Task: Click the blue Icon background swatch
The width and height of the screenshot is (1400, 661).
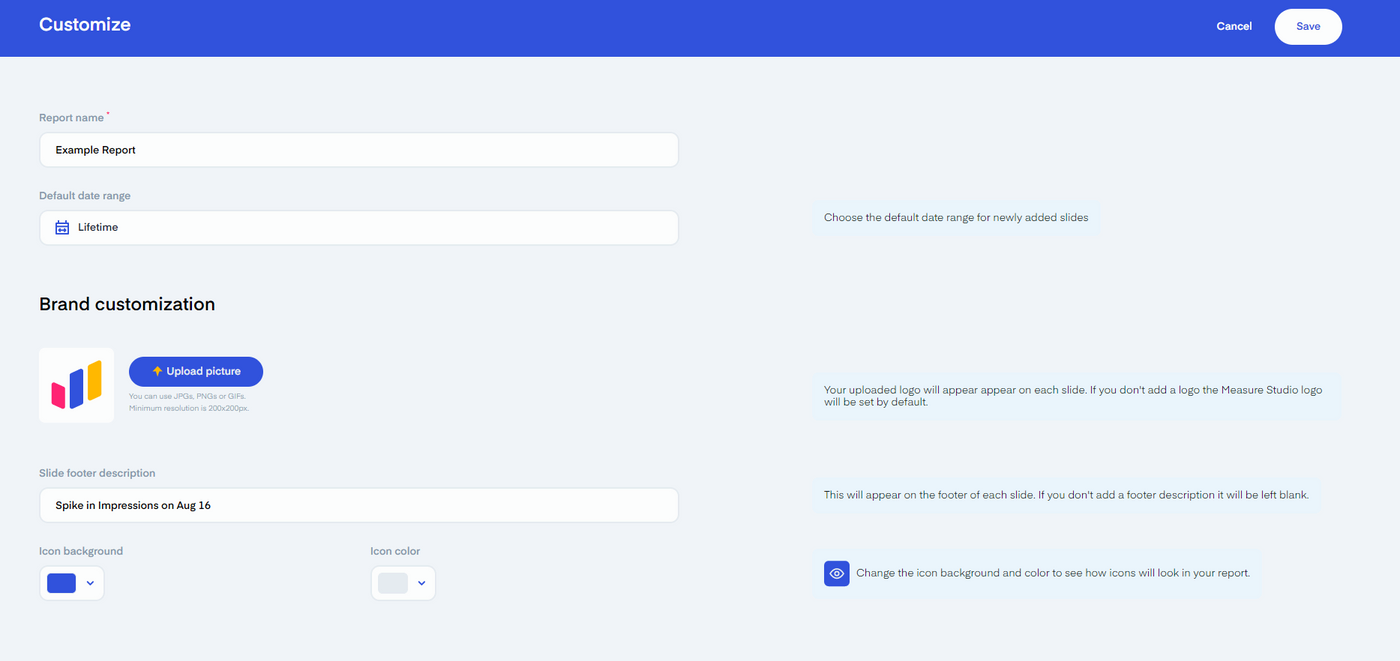Action: point(62,583)
